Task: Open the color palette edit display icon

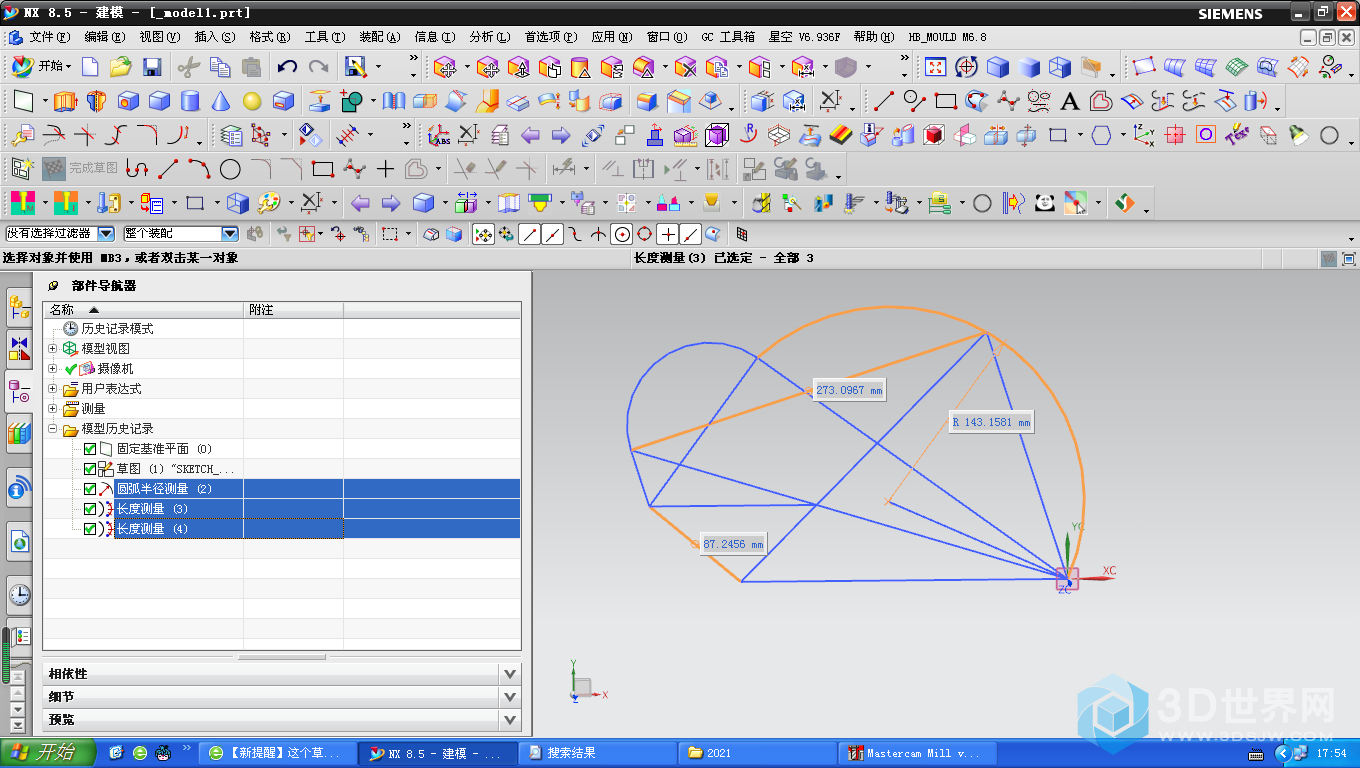Action: pos(268,203)
